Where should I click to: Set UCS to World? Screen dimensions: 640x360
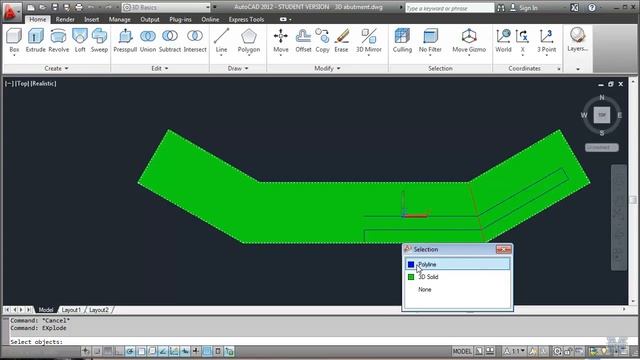point(503,40)
